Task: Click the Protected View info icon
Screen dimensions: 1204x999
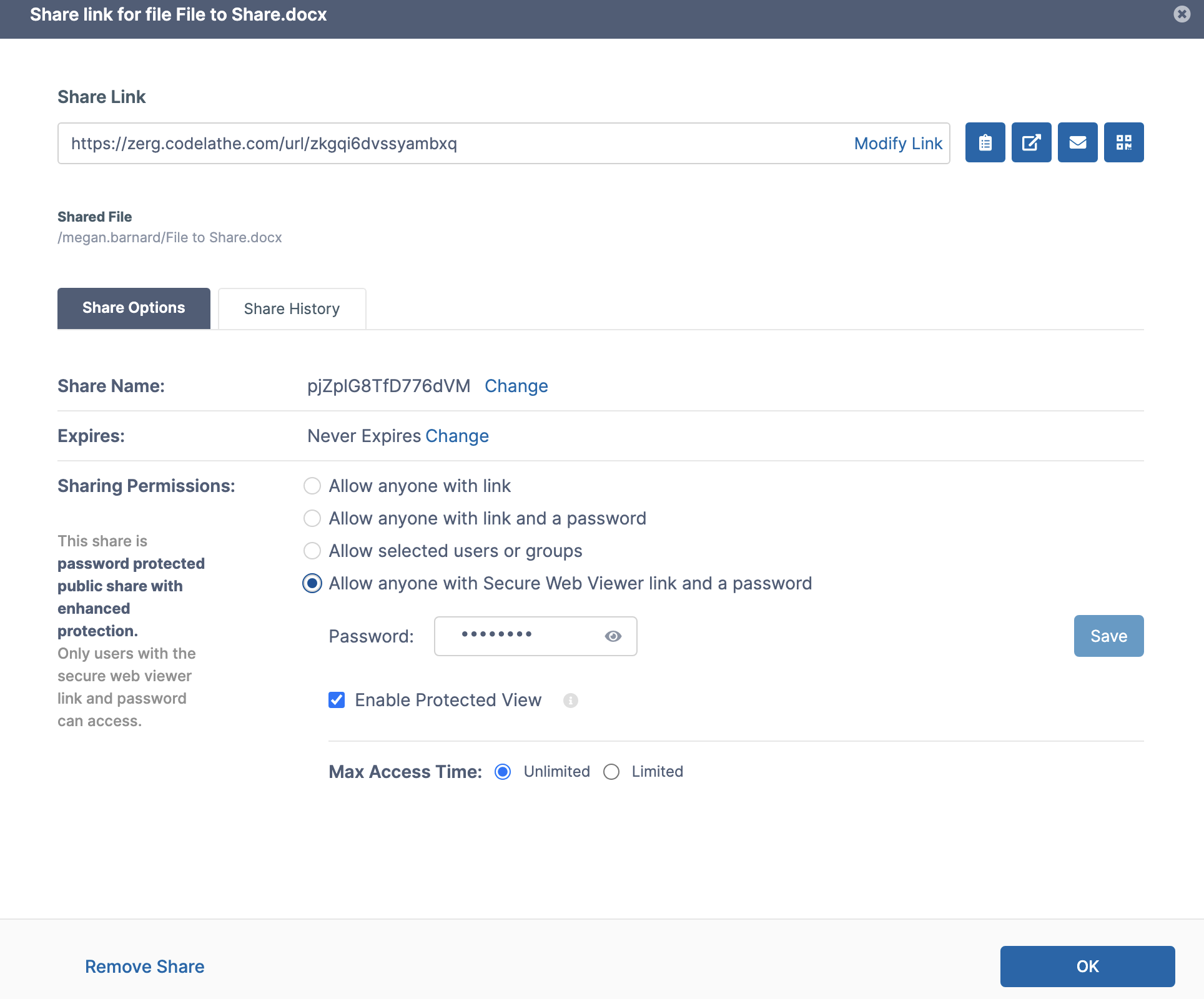Action: [x=570, y=701]
